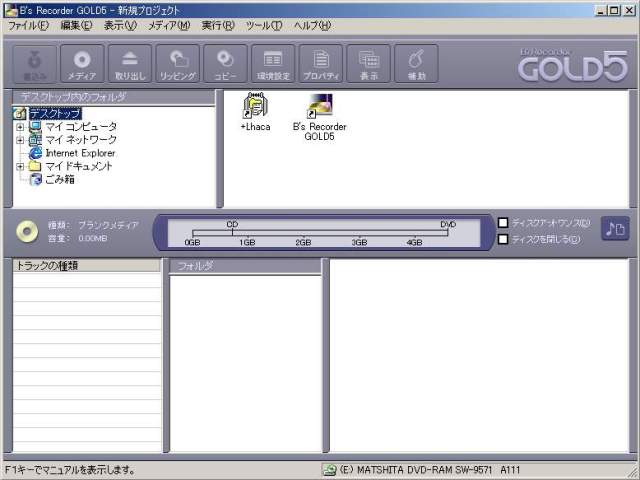
Task: Click the 表示 view toolbar button
Action: coord(369,64)
